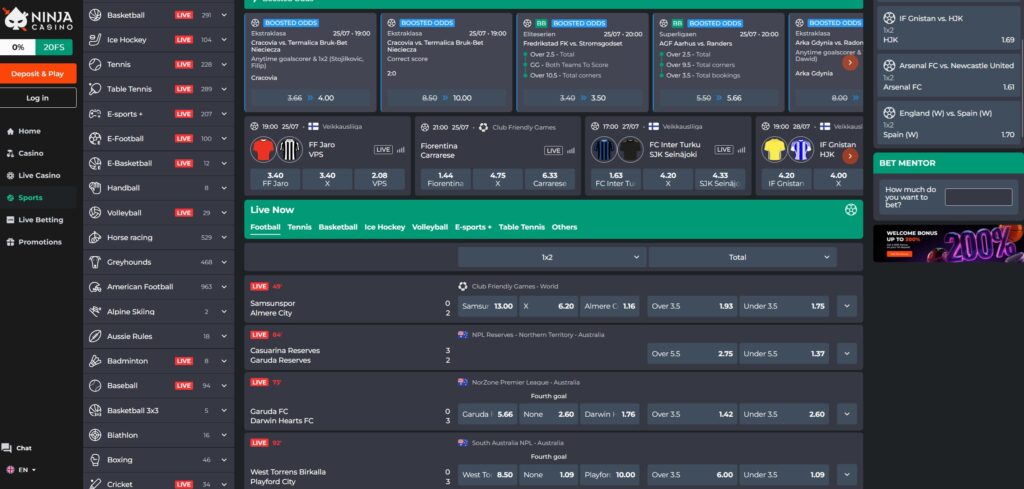This screenshot has width=1024, height=489.
Task: Click football icon in Live Now header
Action: point(850,210)
